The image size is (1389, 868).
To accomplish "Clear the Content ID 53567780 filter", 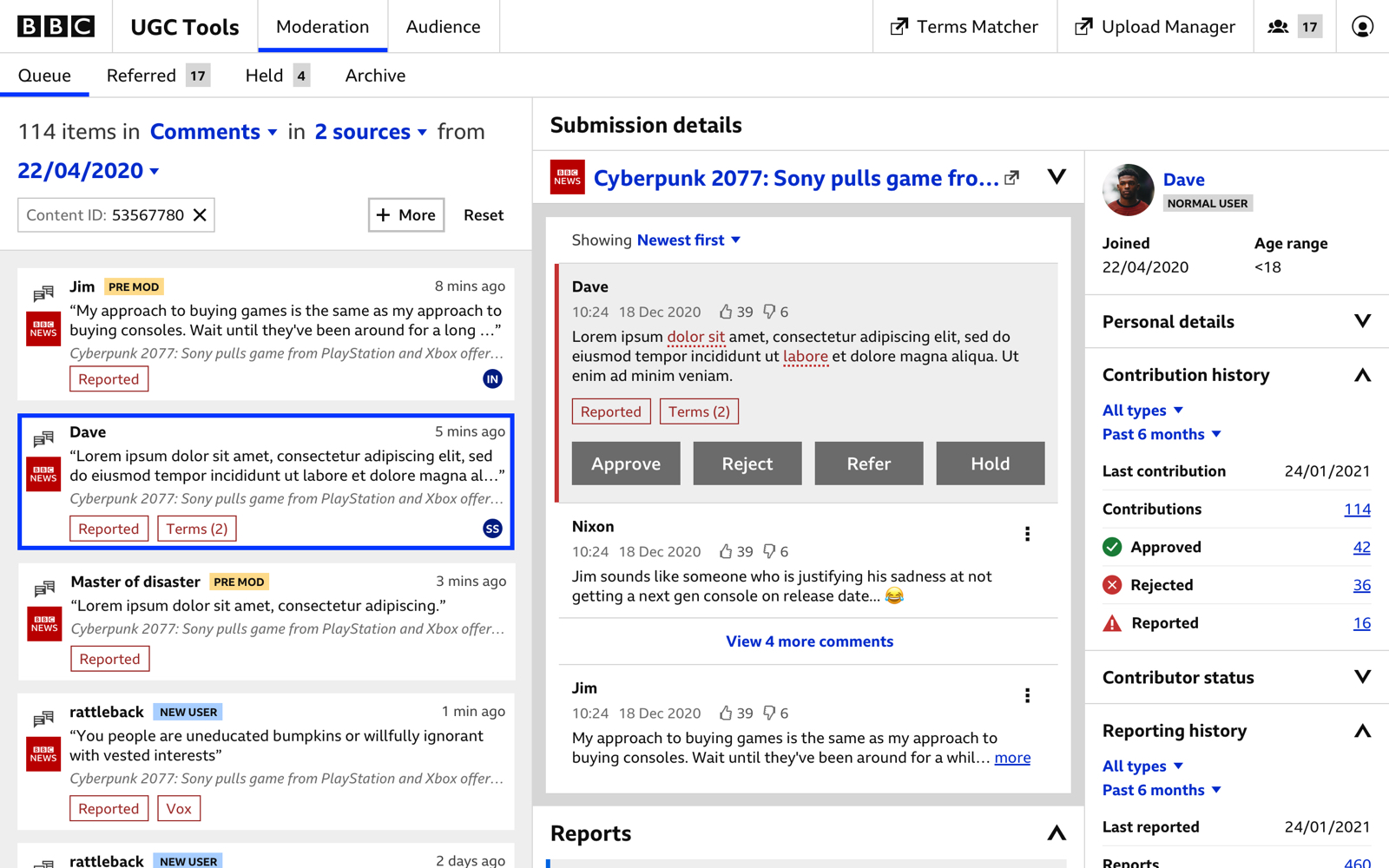I will (x=200, y=215).
